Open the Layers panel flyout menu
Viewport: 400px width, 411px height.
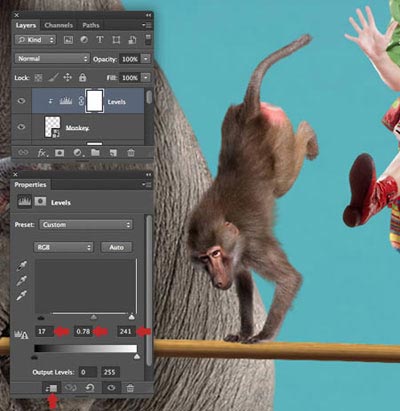click(147, 25)
